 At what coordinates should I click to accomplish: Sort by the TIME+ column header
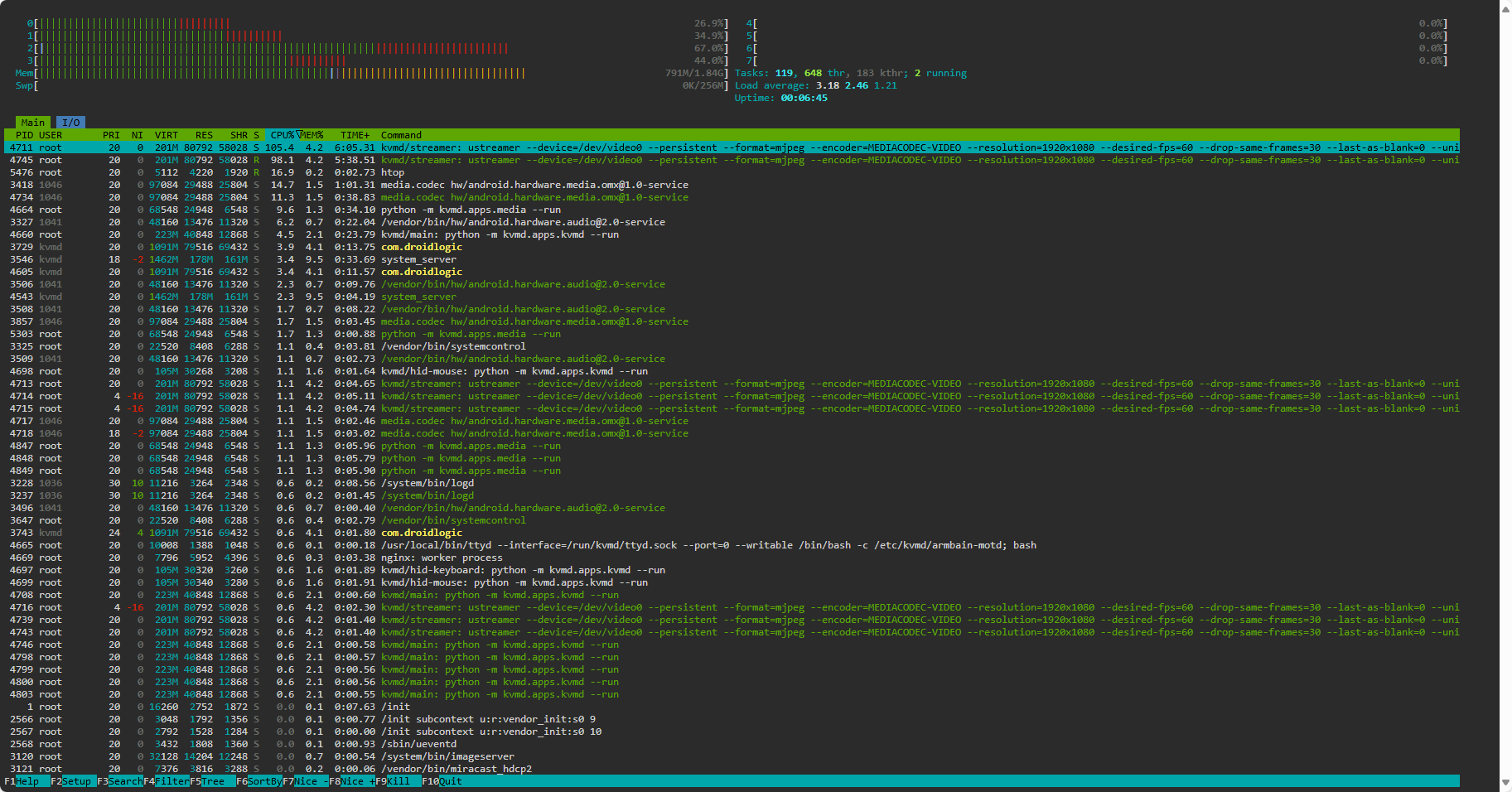[x=355, y=135]
